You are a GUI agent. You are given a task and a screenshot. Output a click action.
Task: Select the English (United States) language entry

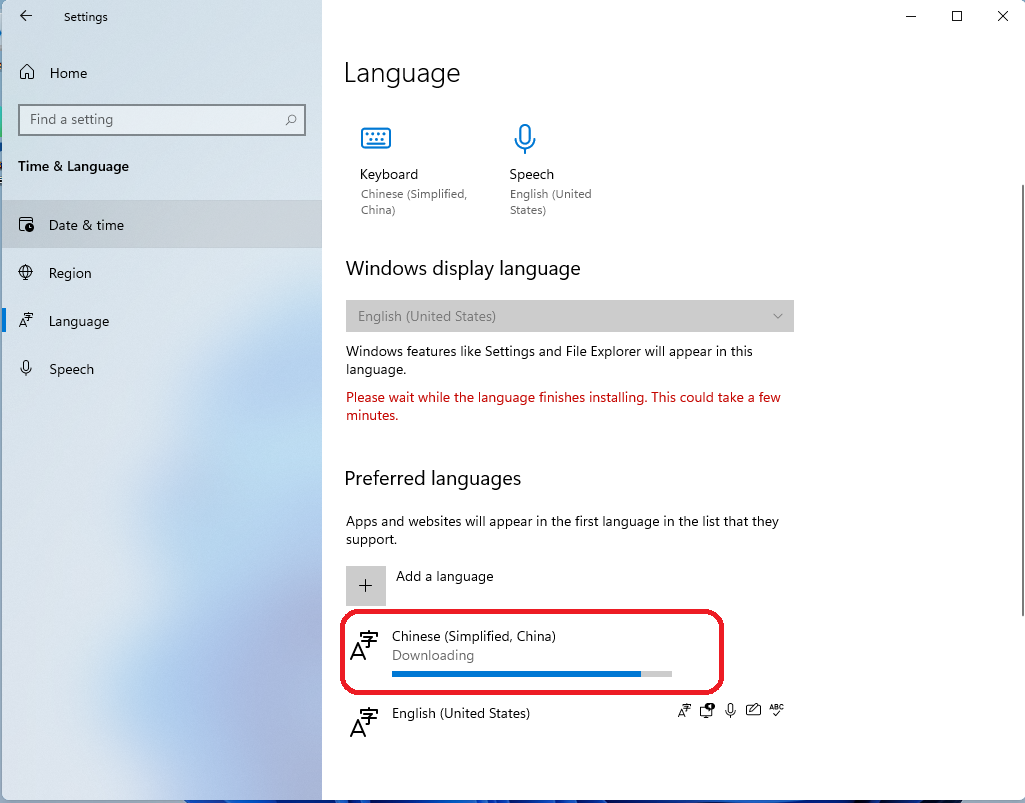tap(461, 713)
